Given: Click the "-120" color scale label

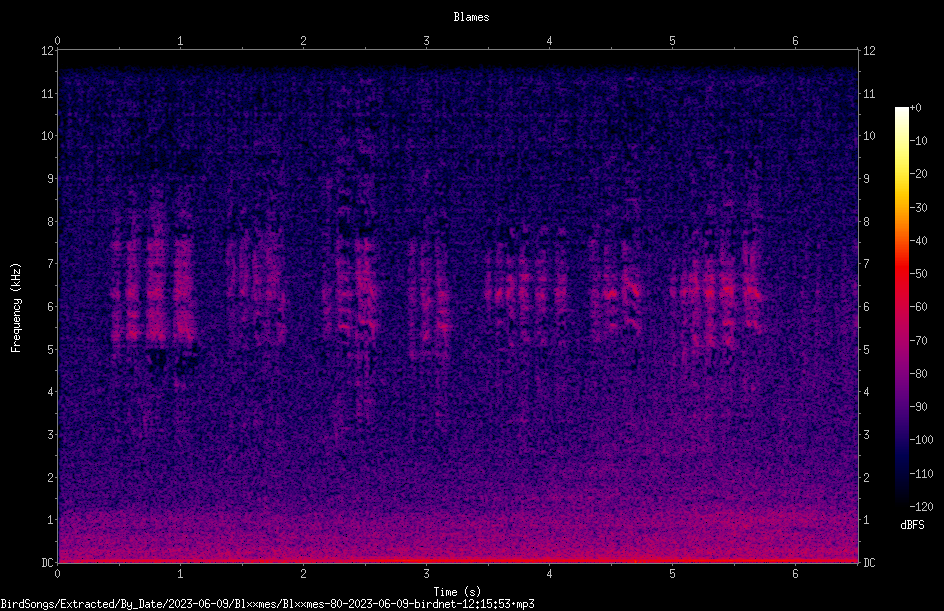Looking at the screenshot, I should click(921, 507).
